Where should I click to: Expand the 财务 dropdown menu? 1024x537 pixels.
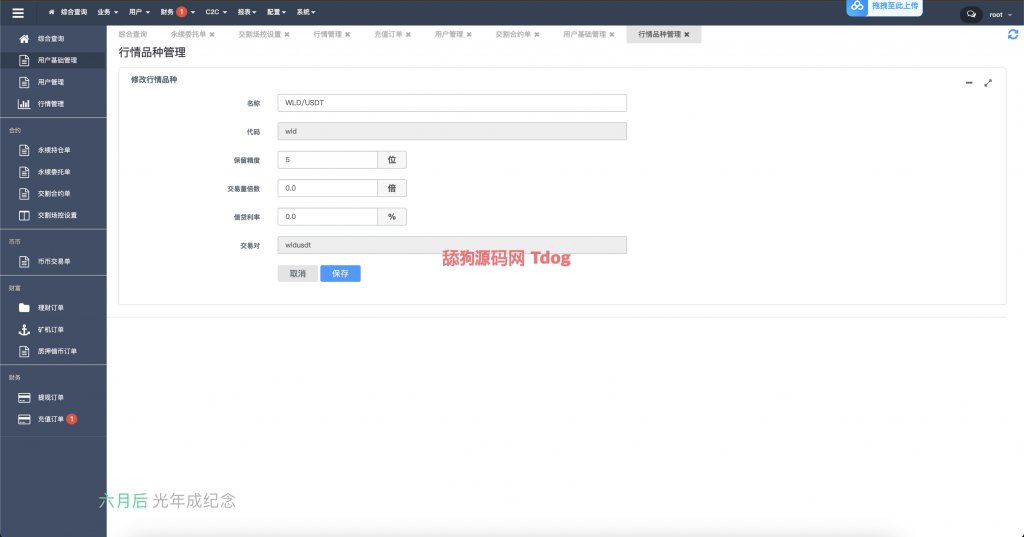point(177,12)
